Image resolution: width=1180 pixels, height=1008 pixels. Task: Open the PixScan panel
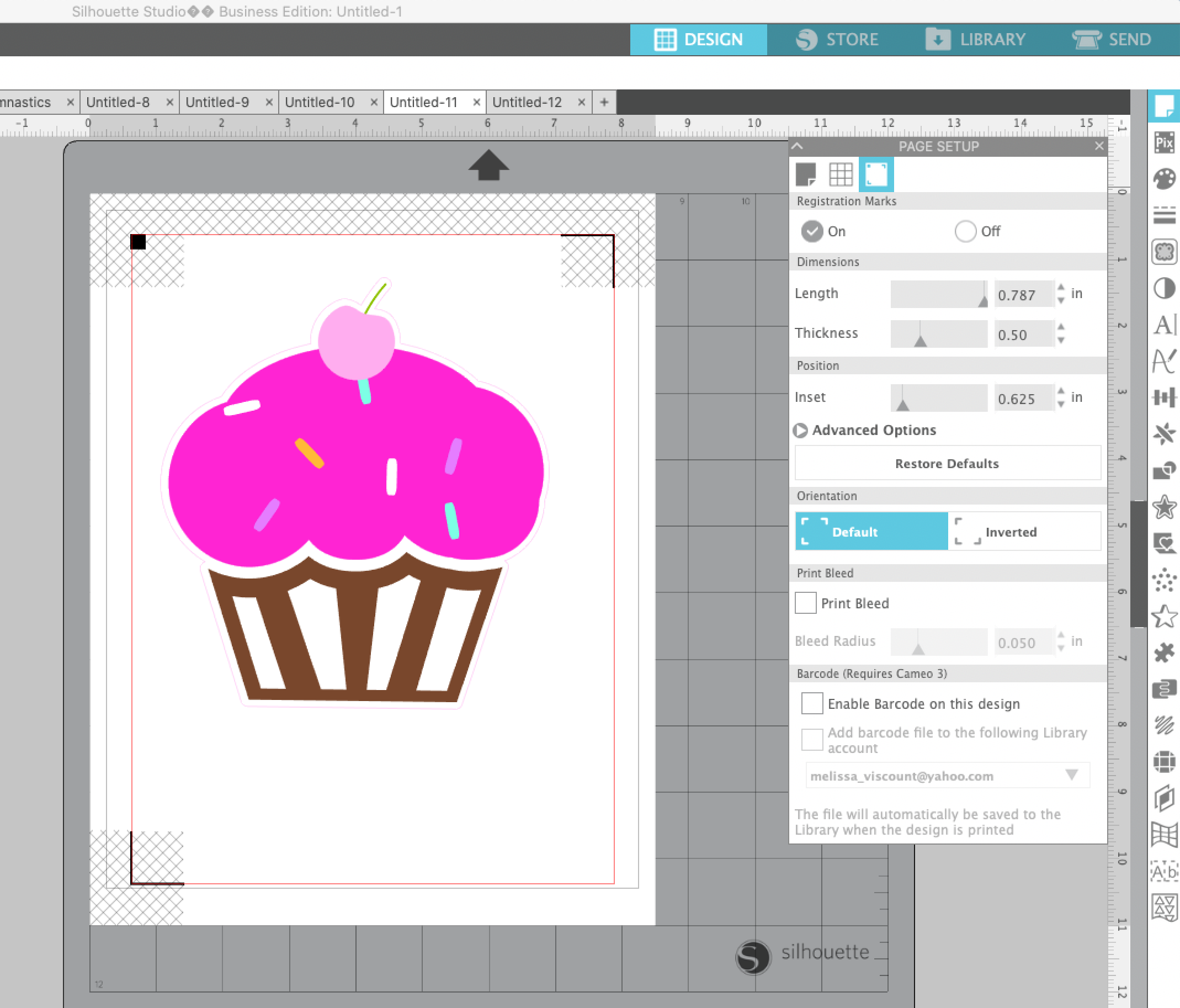click(1165, 144)
